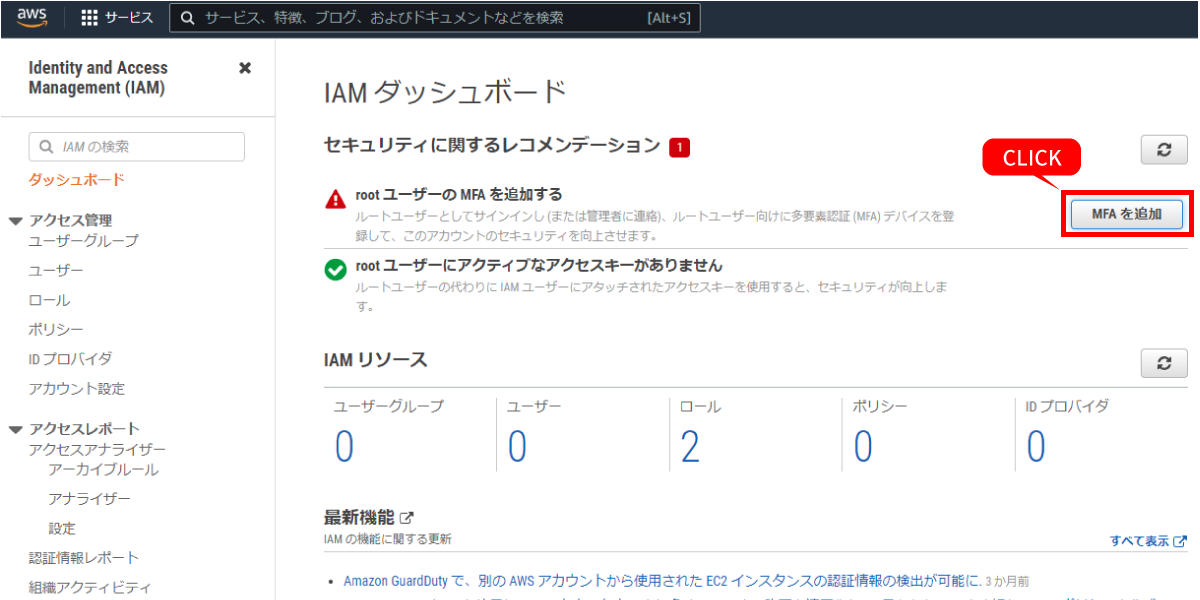Screen dimensions: 1200x600
Task: Open アカウント設定 in sidebar
Action: click(x=77, y=388)
